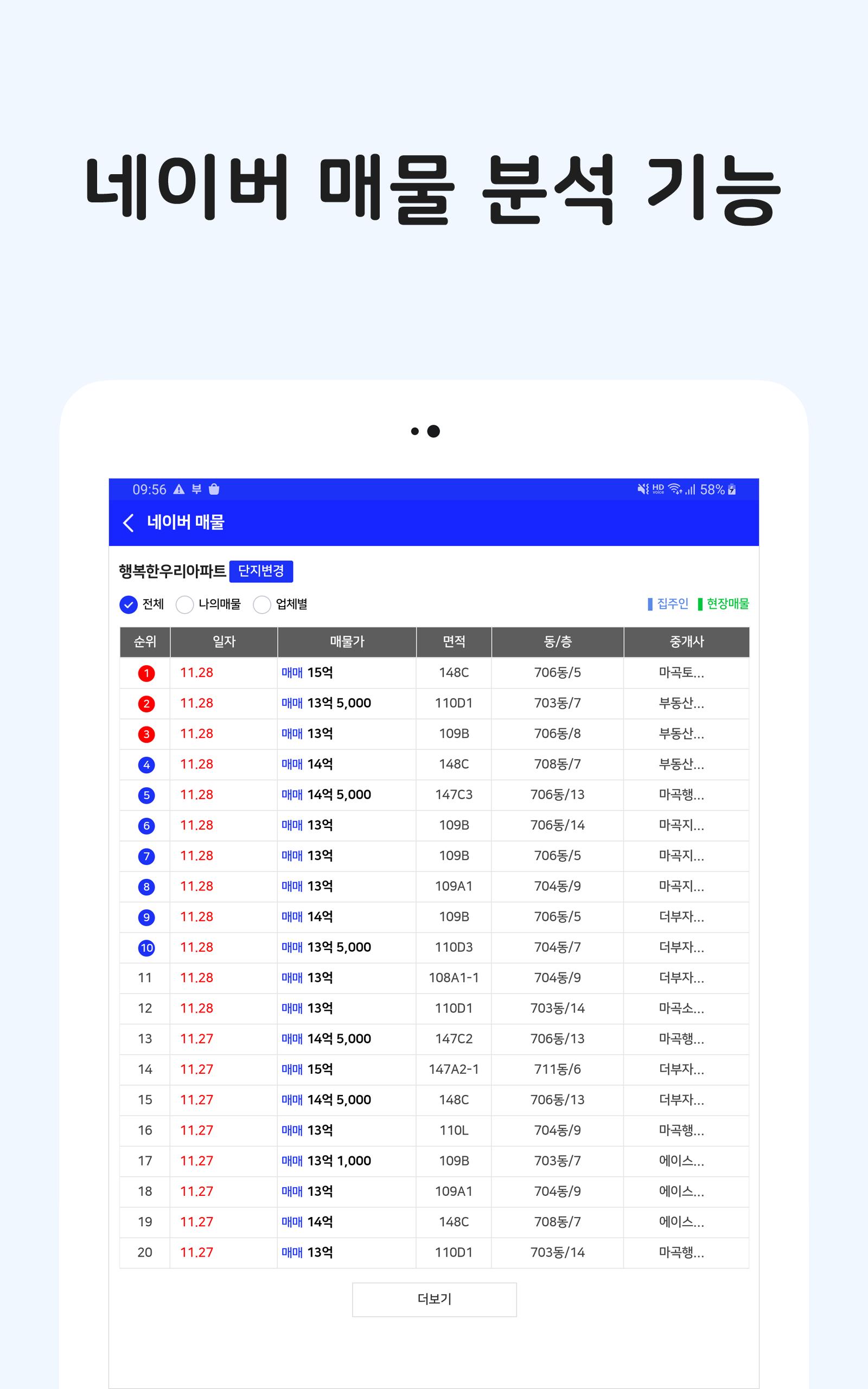Tap the red rank 1 badge
The width and height of the screenshot is (868, 1389).
146,673
